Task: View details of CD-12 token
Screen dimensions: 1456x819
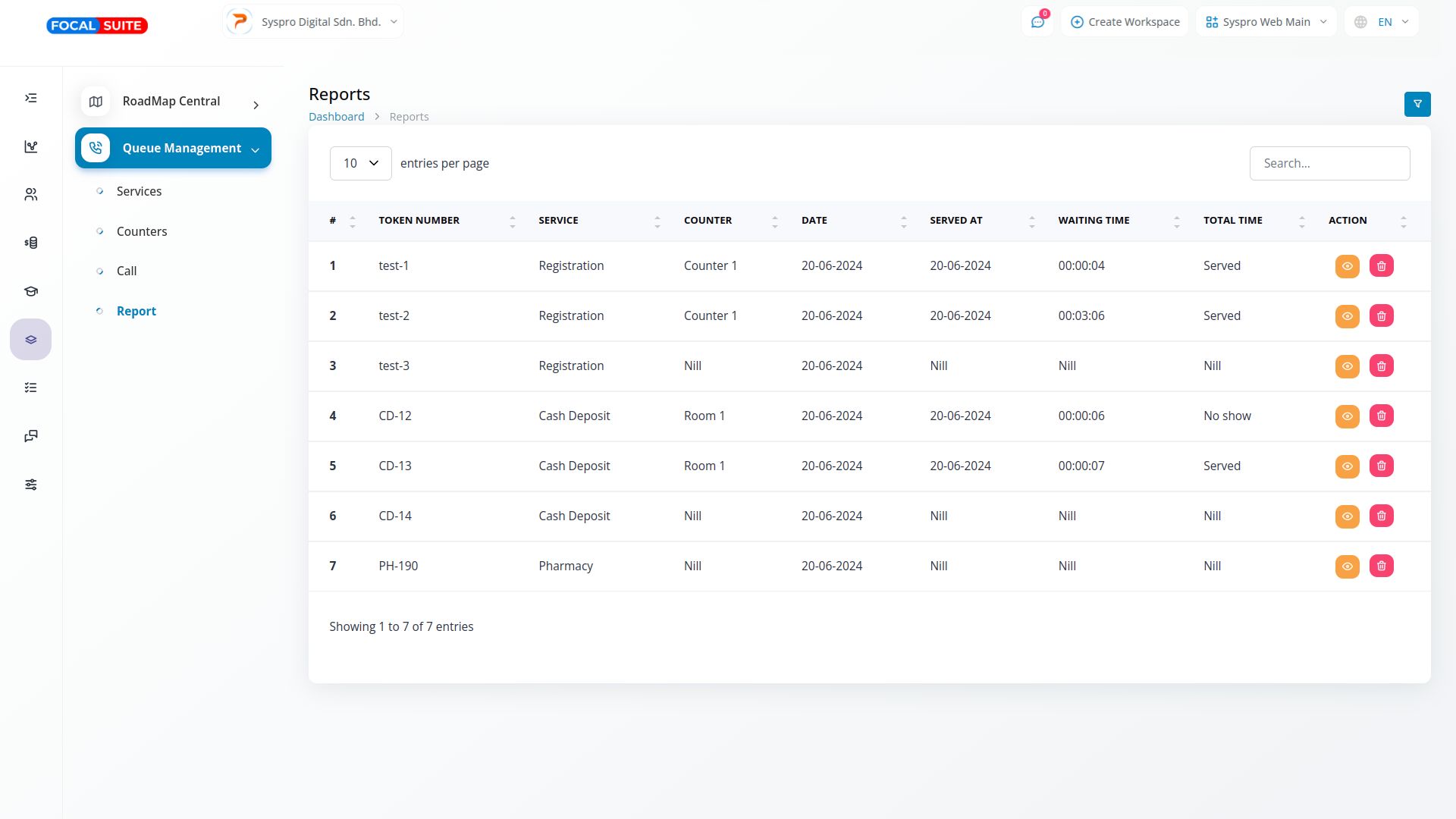Action: coord(1347,416)
